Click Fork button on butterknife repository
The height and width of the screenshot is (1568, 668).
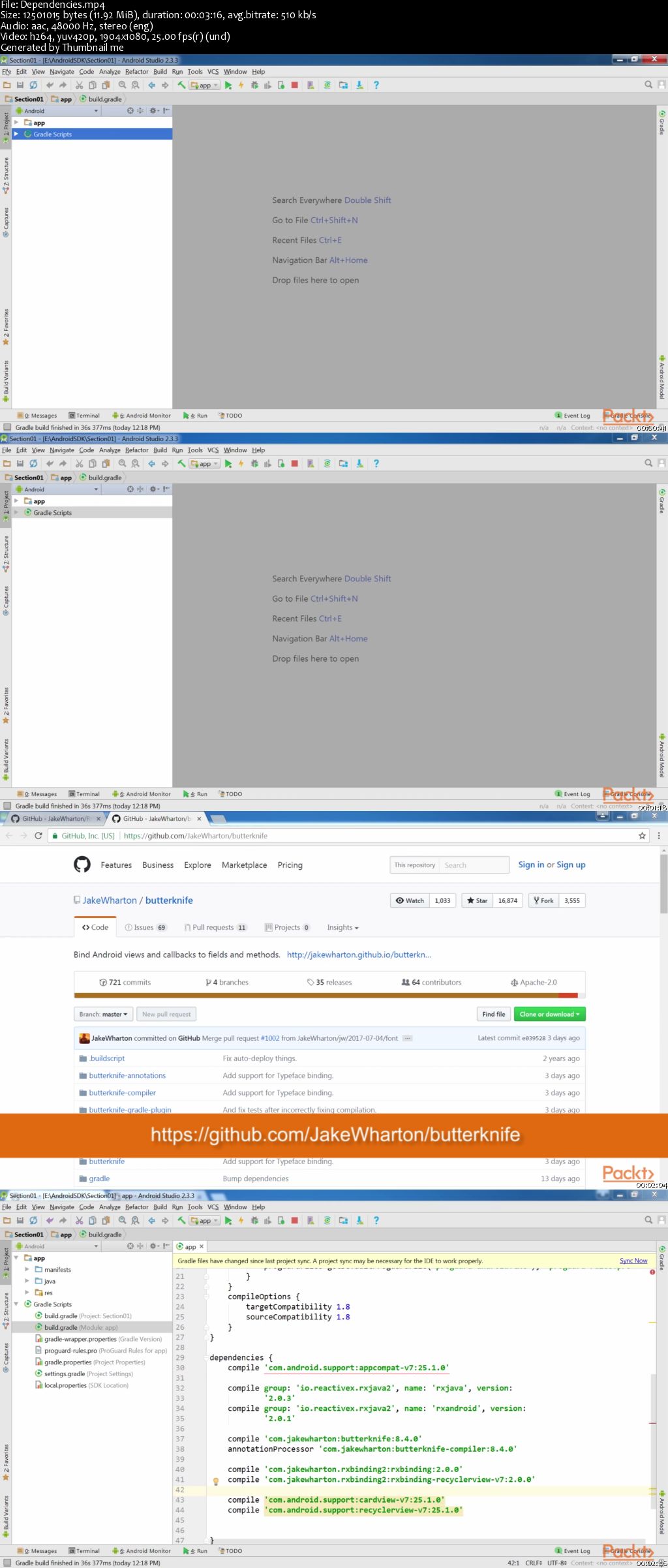click(x=543, y=900)
